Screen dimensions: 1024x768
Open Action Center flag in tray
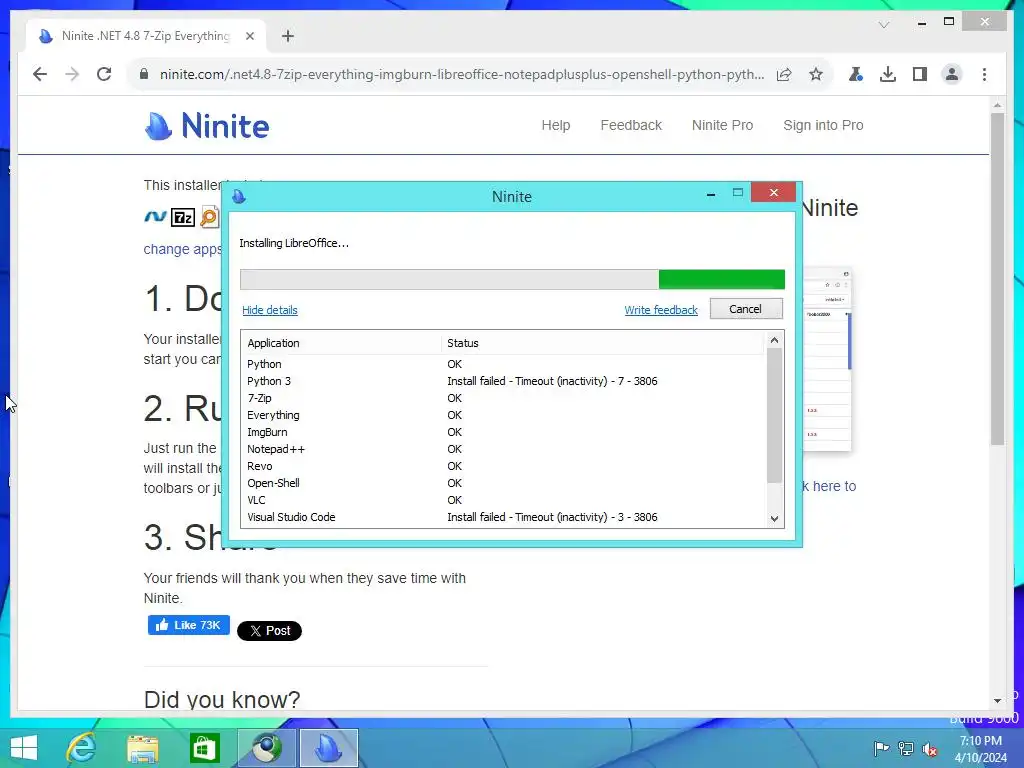881,749
